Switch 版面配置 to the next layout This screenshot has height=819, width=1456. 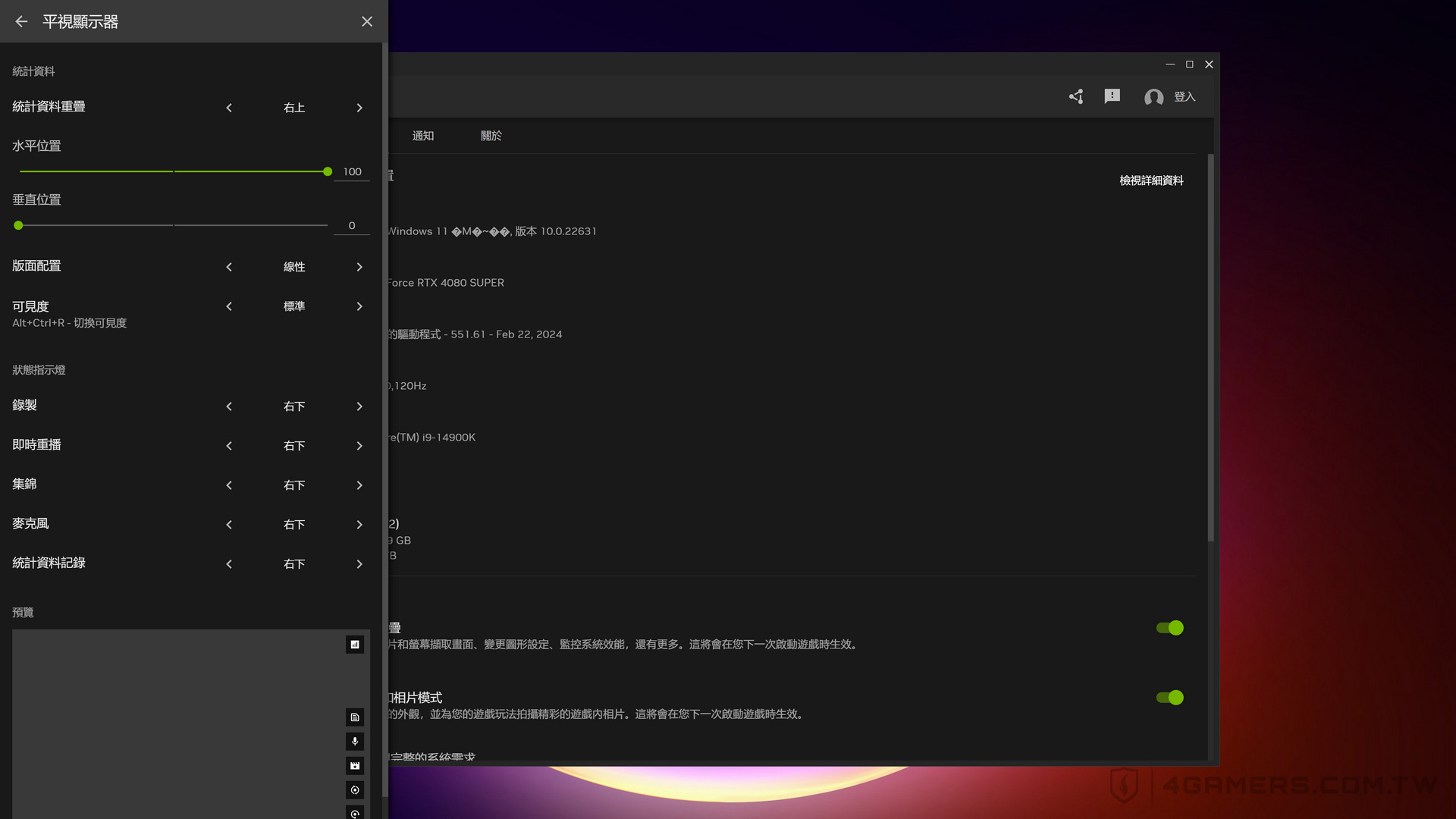[359, 267]
